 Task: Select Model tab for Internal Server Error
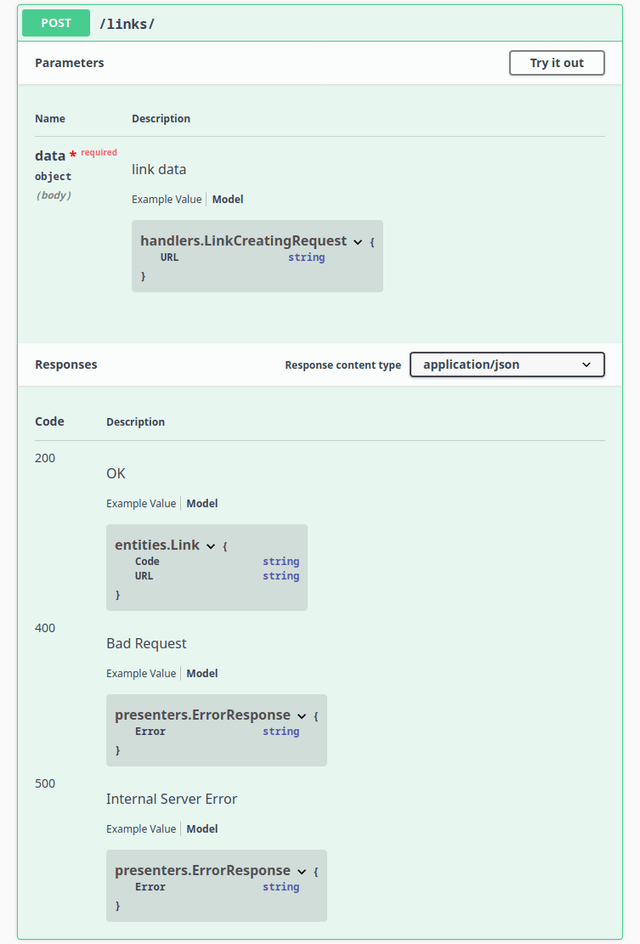tap(202, 829)
